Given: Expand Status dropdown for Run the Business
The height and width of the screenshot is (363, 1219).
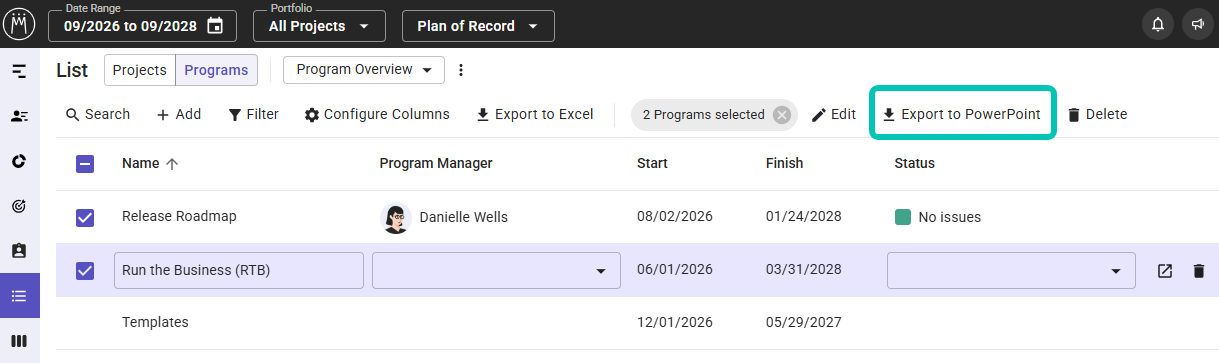Looking at the screenshot, I should (1116, 271).
